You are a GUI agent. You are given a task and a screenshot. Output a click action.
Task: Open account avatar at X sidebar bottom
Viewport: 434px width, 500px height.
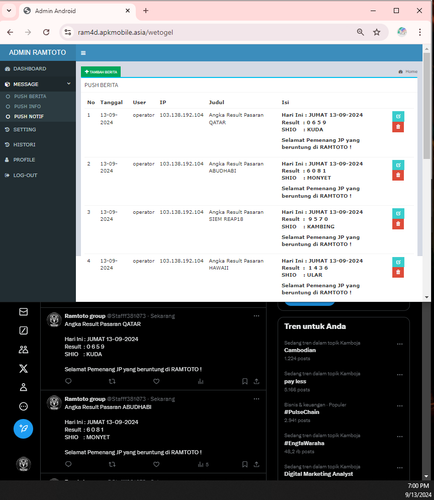click(x=24, y=464)
